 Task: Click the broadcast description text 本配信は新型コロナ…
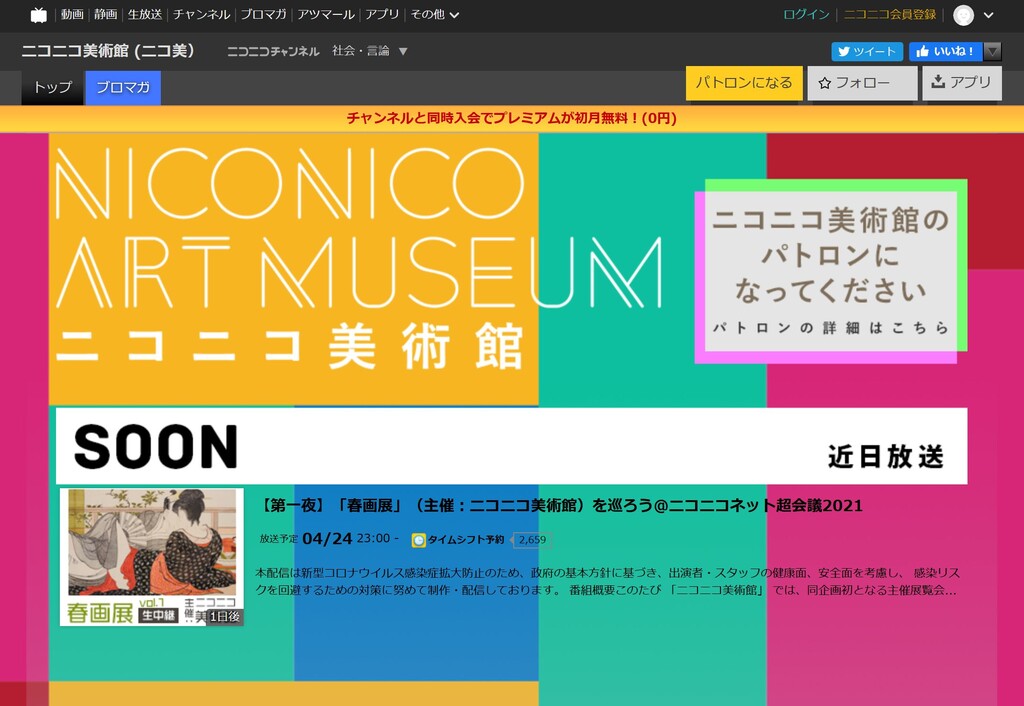click(x=607, y=581)
